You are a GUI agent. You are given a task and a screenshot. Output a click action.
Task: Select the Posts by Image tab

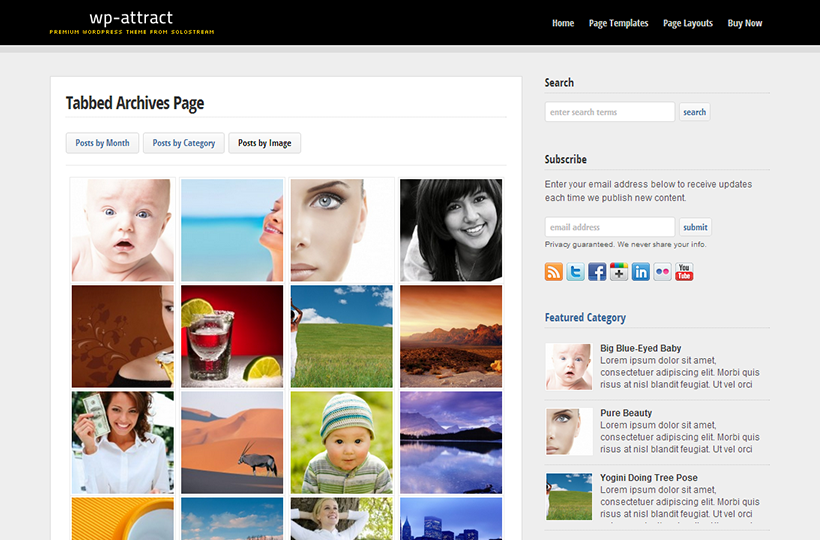[265, 143]
